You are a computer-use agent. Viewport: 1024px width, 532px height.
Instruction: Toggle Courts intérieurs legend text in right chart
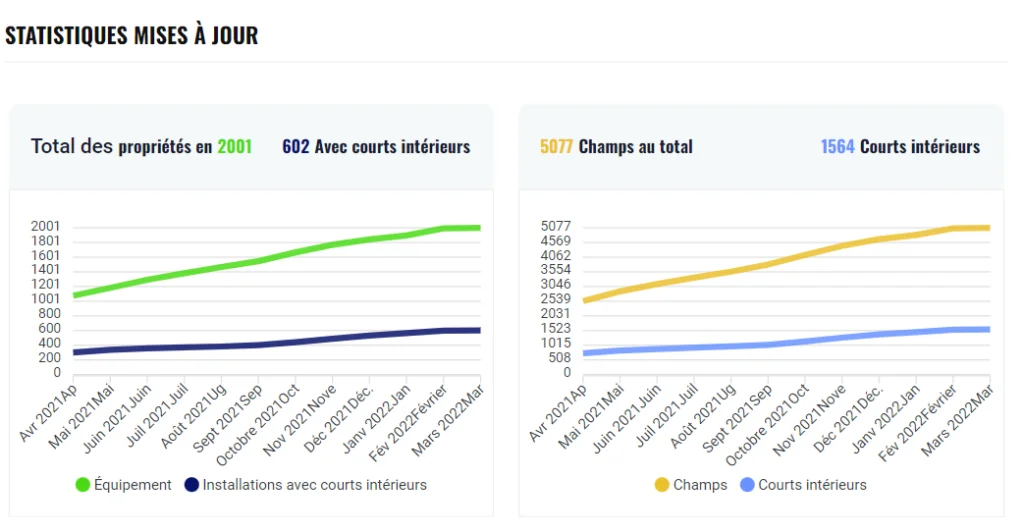[x=812, y=485]
